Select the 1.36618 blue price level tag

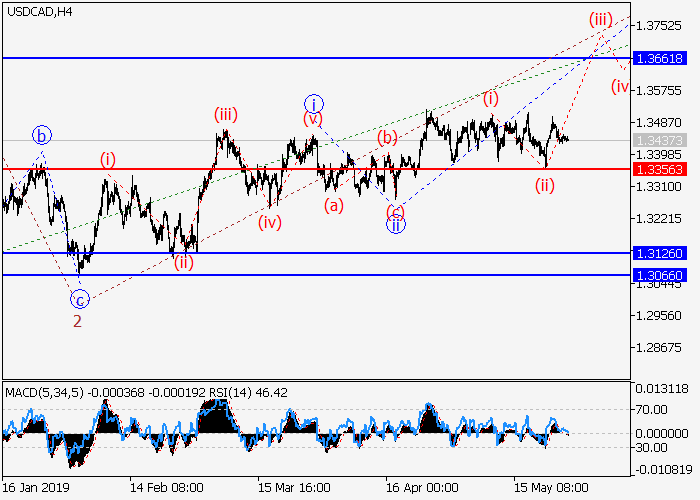click(664, 59)
